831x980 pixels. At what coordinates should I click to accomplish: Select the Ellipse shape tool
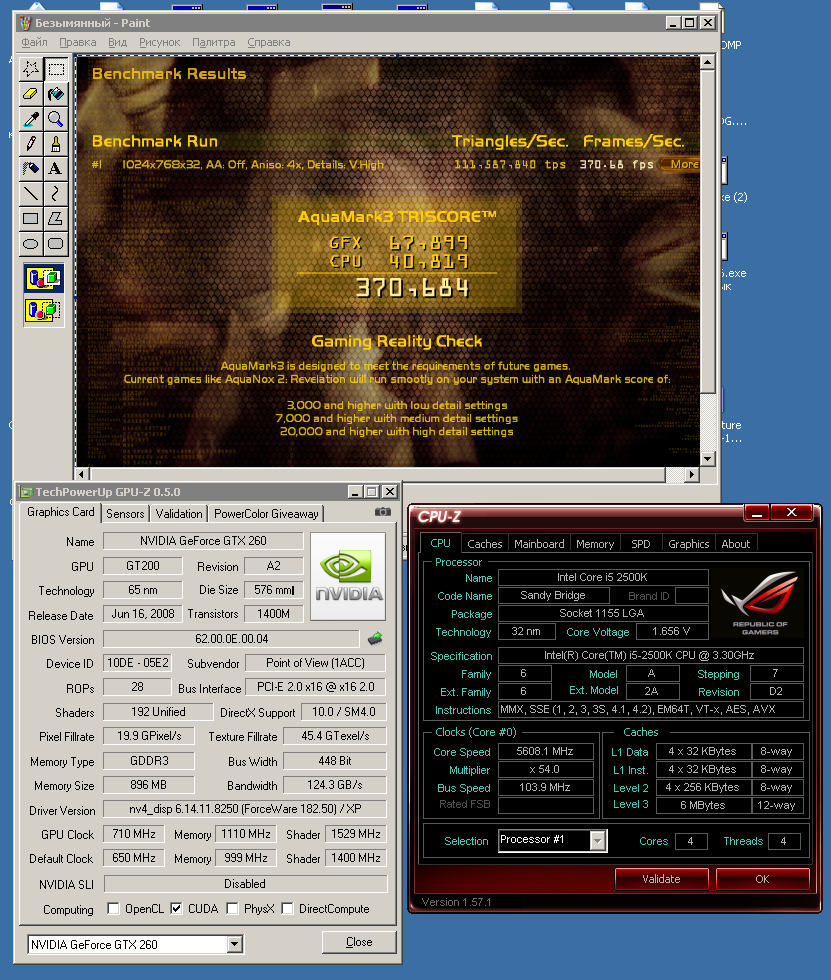tap(31, 244)
